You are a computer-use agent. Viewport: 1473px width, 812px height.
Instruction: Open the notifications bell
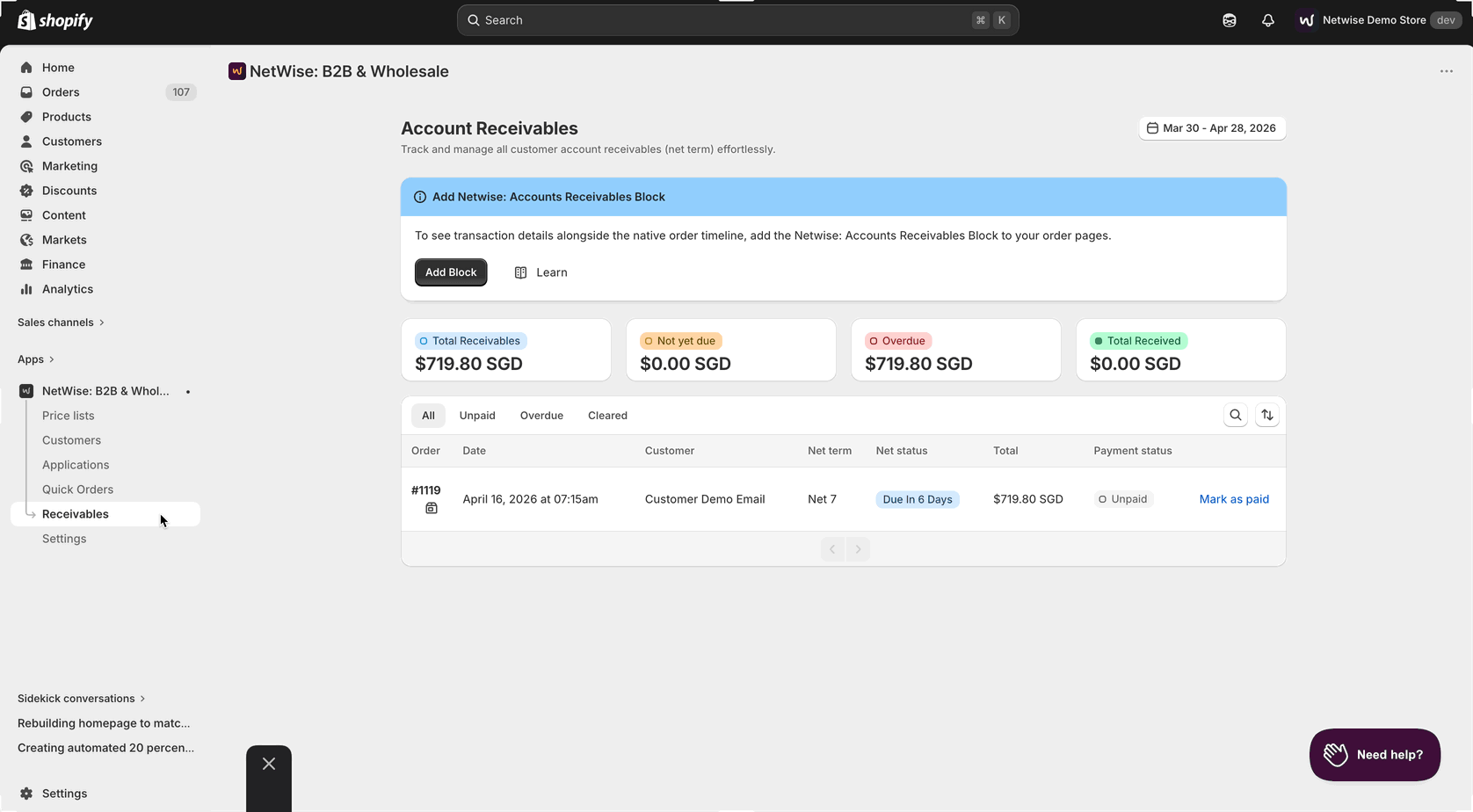pyautogui.click(x=1268, y=20)
